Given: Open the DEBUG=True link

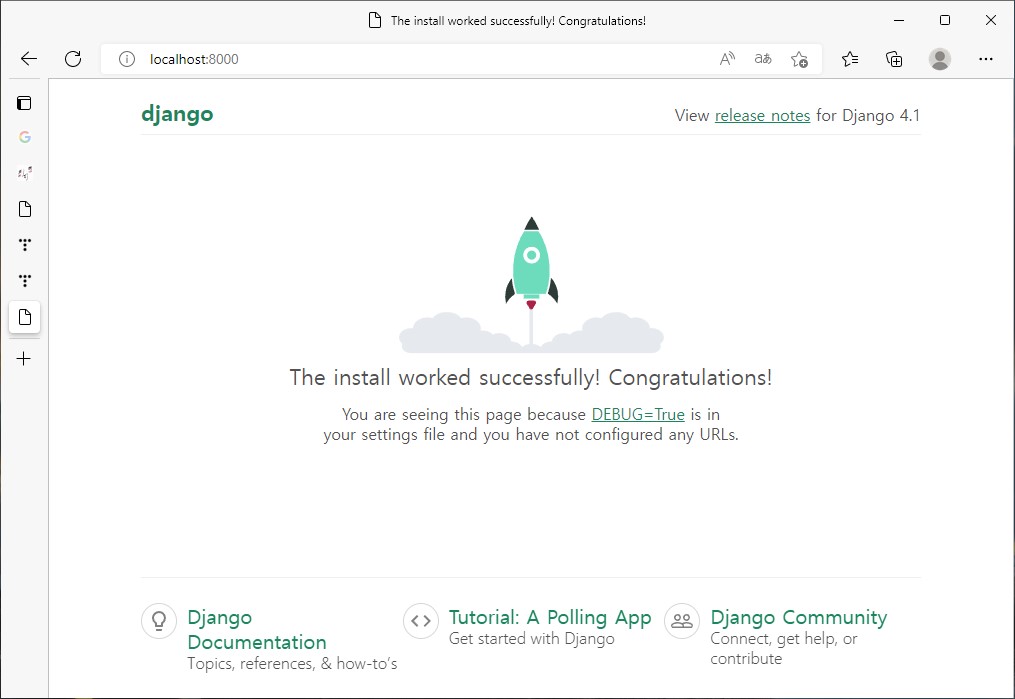Looking at the screenshot, I should [x=638, y=414].
